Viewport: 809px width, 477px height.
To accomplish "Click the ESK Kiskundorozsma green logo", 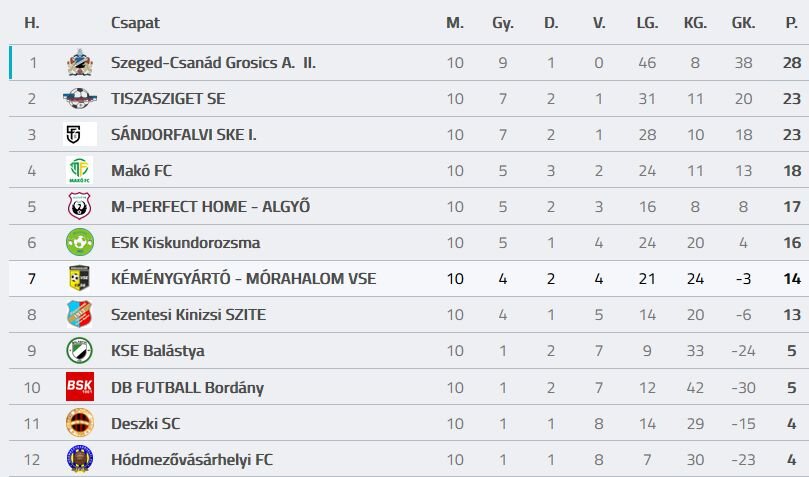I will click(79, 243).
